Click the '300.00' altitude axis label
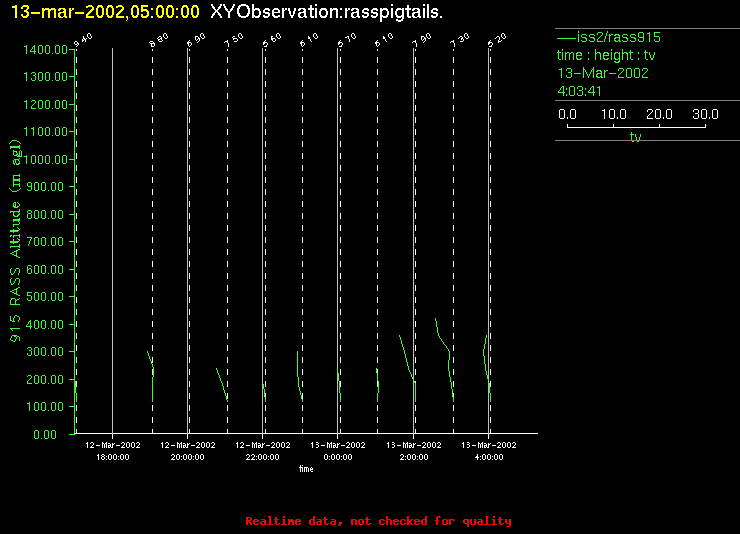Viewport: 740px width, 534px height. pyautogui.click(x=45, y=351)
